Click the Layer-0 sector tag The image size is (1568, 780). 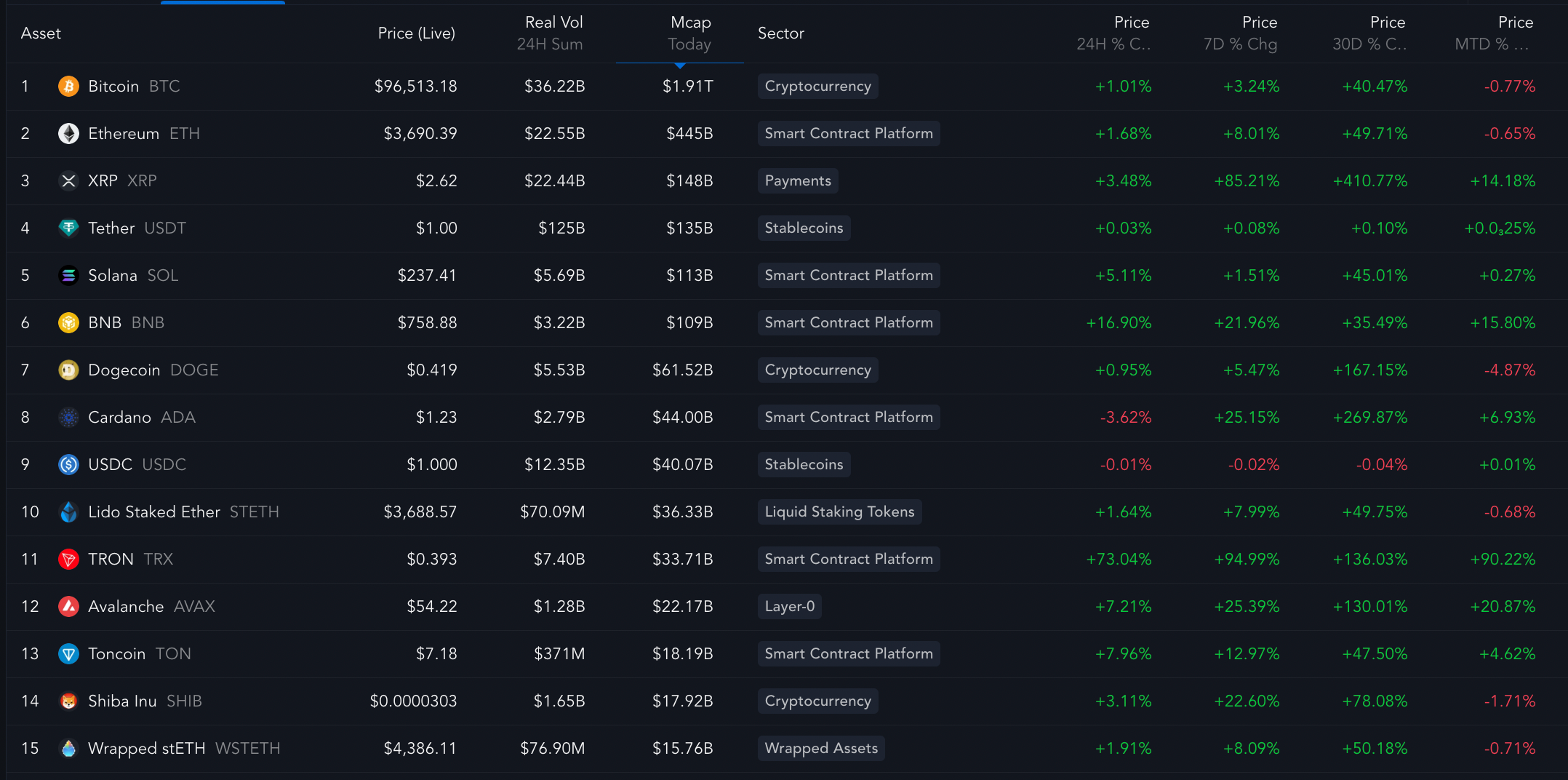pyautogui.click(x=790, y=607)
